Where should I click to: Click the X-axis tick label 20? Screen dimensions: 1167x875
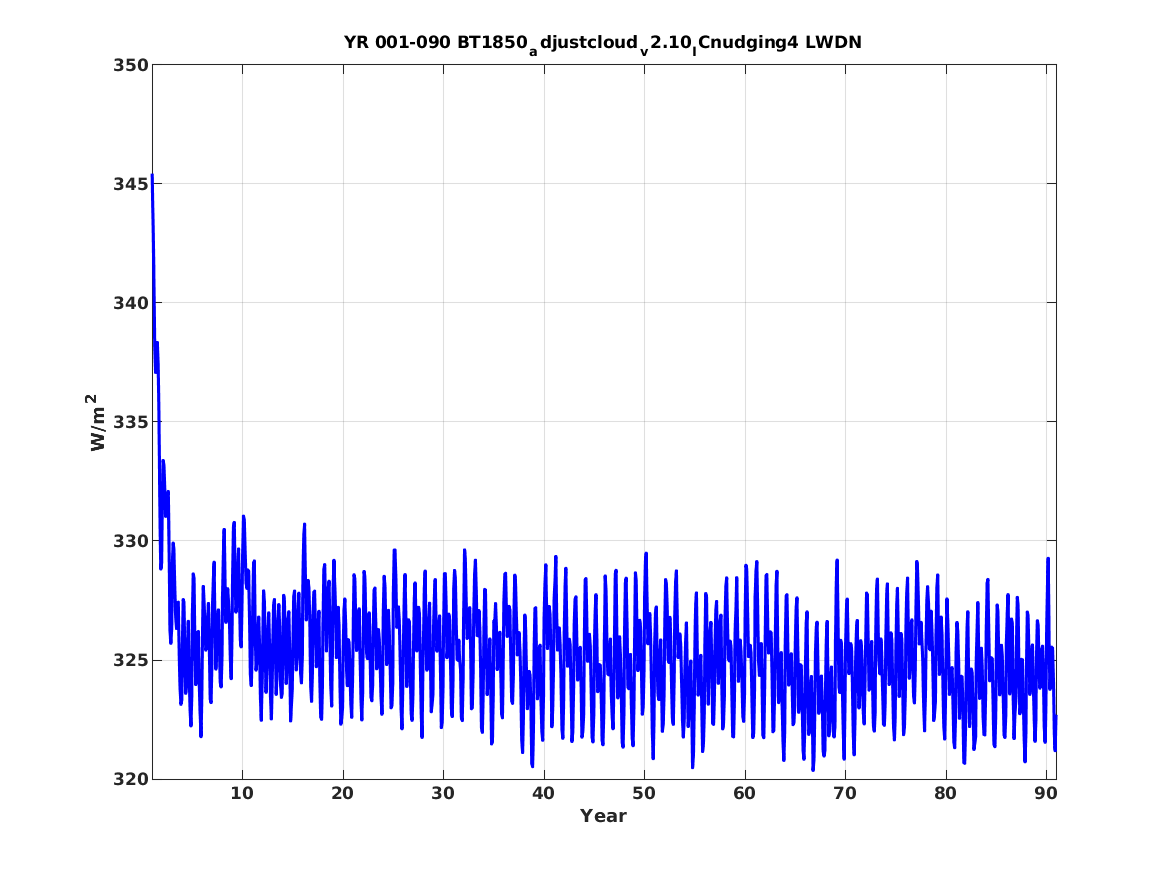pos(342,793)
